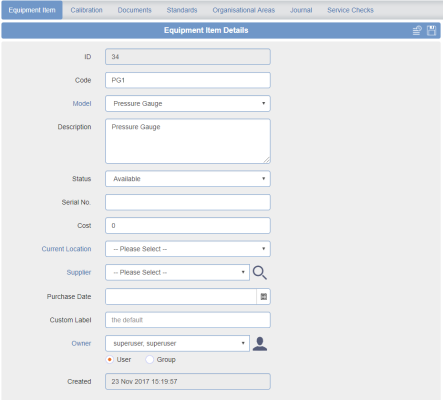Viewport: 443px width, 400px height.
Task: Follow the Owner label link
Action: point(81,343)
